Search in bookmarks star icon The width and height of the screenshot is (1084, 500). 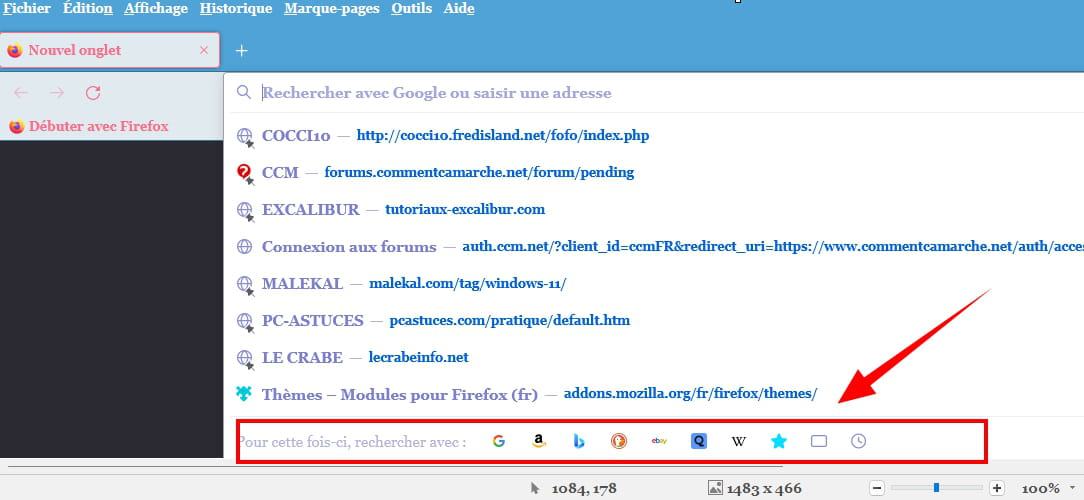[779, 441]
